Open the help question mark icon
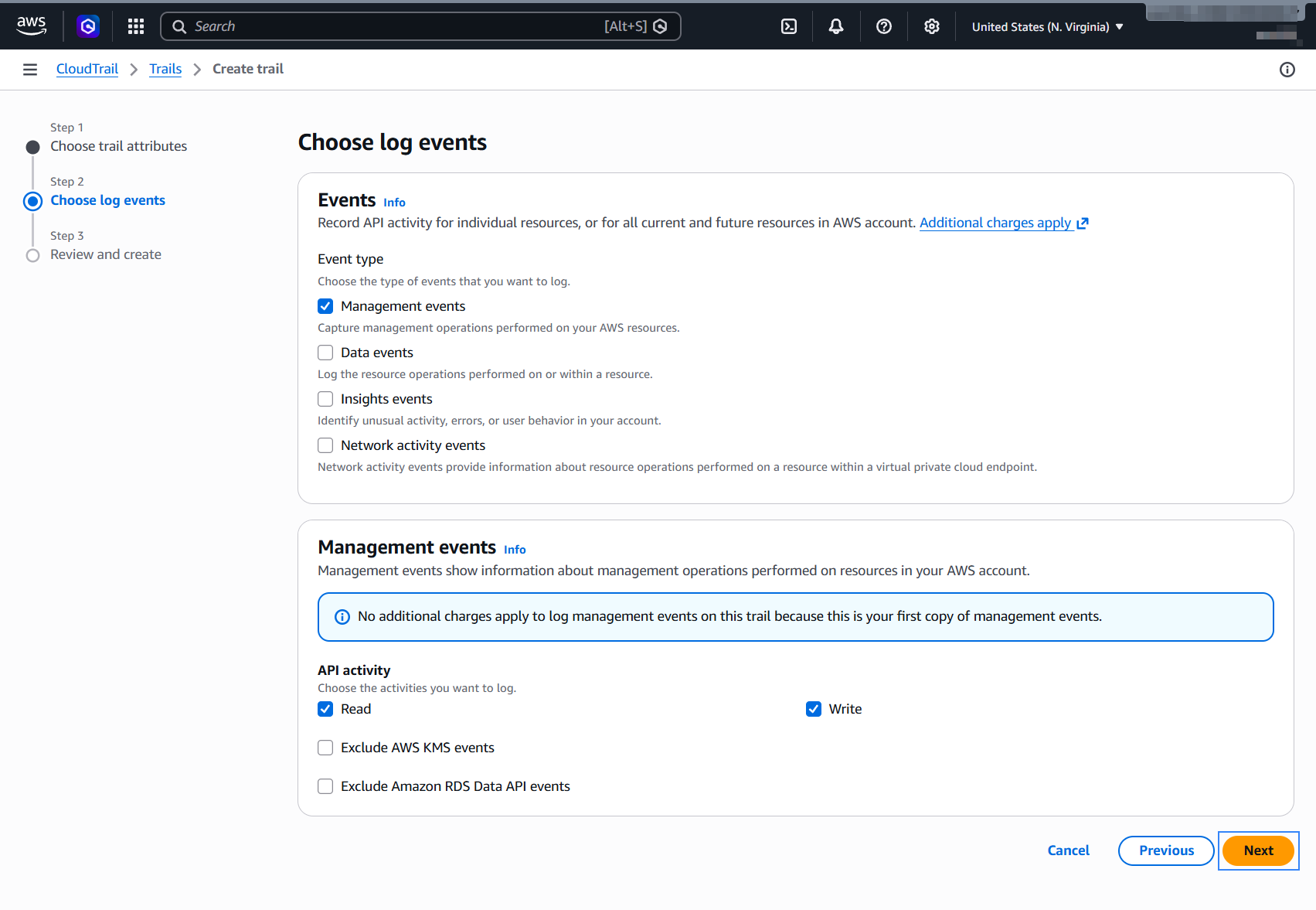This screenshot has height=910, width=1316. click(x=884, y=26)
